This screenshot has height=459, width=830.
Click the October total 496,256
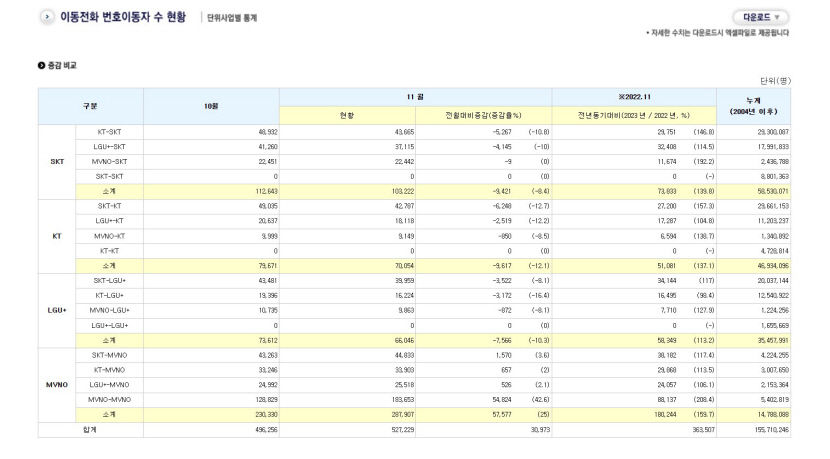(266, 430)
